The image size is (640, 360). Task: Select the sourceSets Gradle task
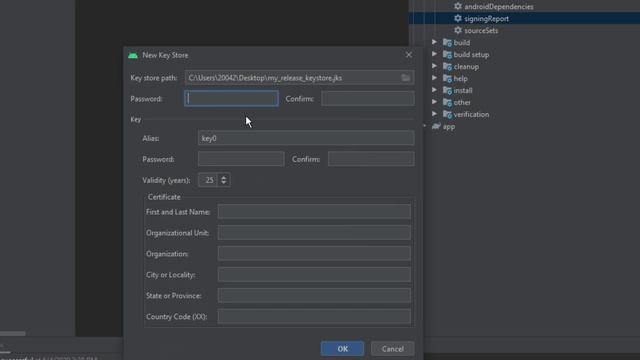click(x=481, y=31)
